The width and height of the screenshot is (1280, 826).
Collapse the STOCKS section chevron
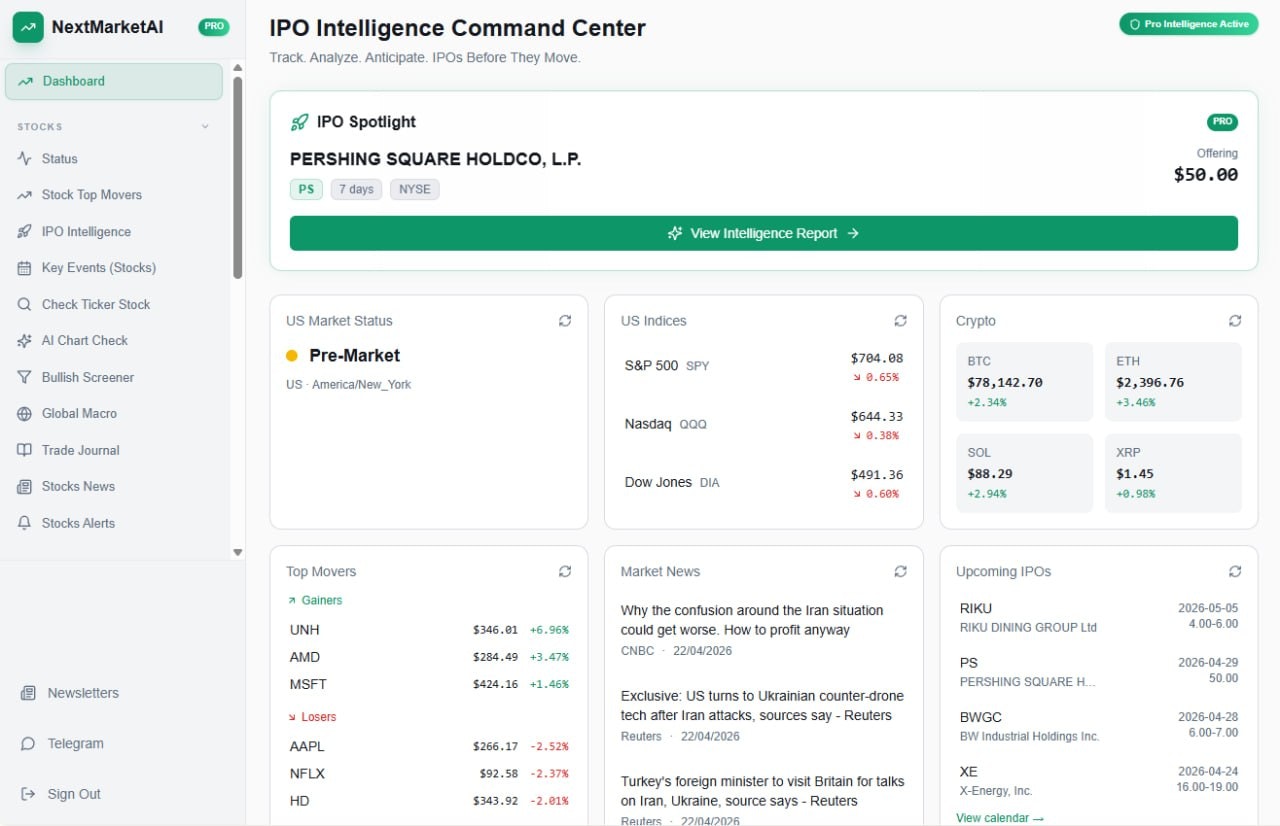click(x=206, y=127)
